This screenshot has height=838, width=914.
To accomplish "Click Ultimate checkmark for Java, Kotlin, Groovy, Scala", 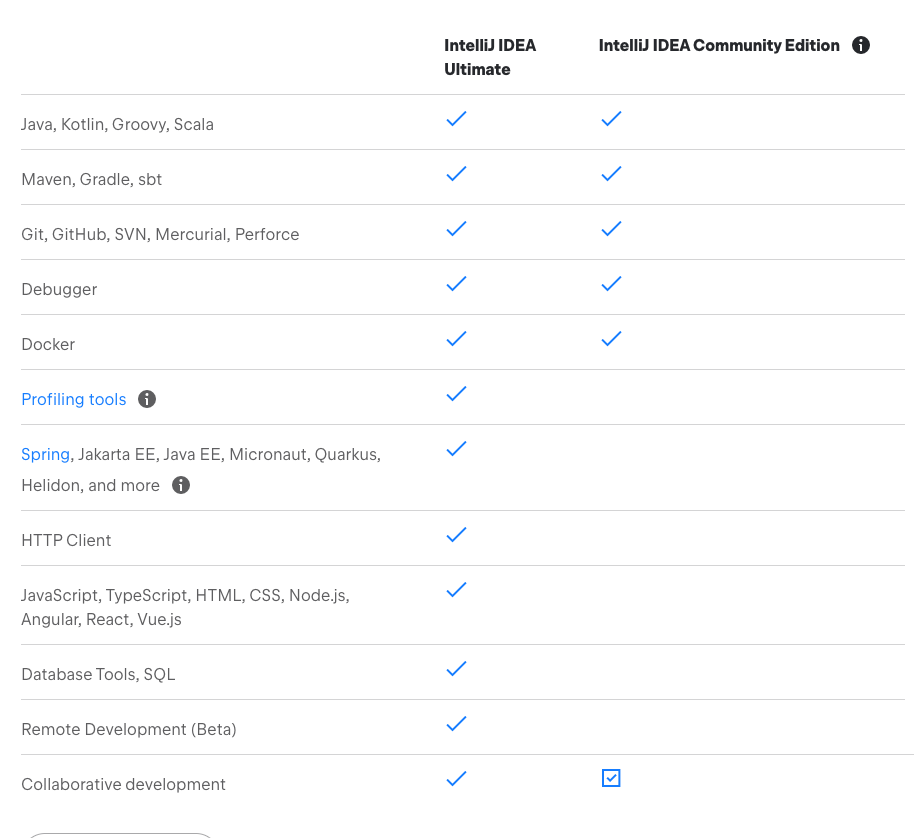I will click(456, 118).
